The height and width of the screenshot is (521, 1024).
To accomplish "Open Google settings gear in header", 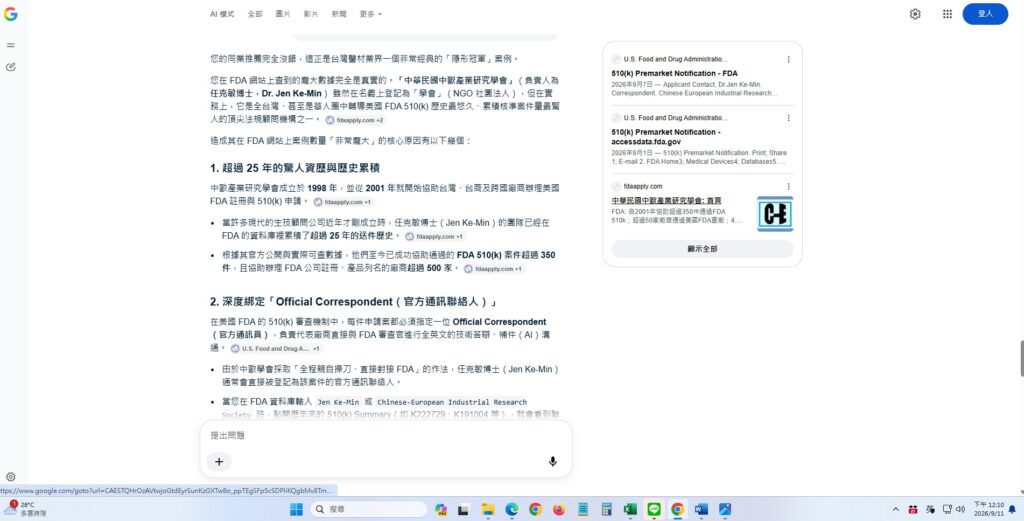I will 915,14.
